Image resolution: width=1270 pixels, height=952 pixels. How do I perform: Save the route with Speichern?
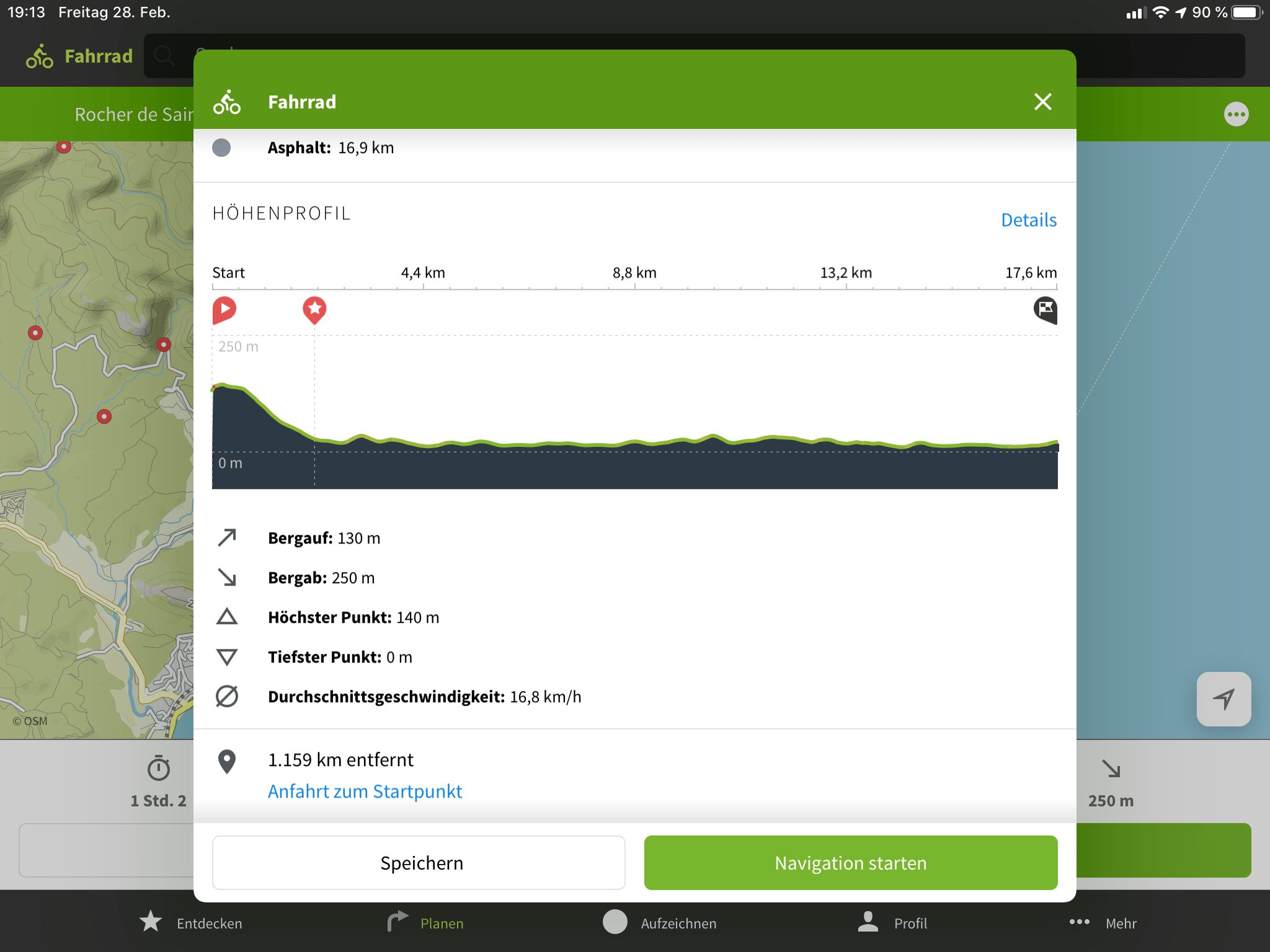[x=419, y=863]
